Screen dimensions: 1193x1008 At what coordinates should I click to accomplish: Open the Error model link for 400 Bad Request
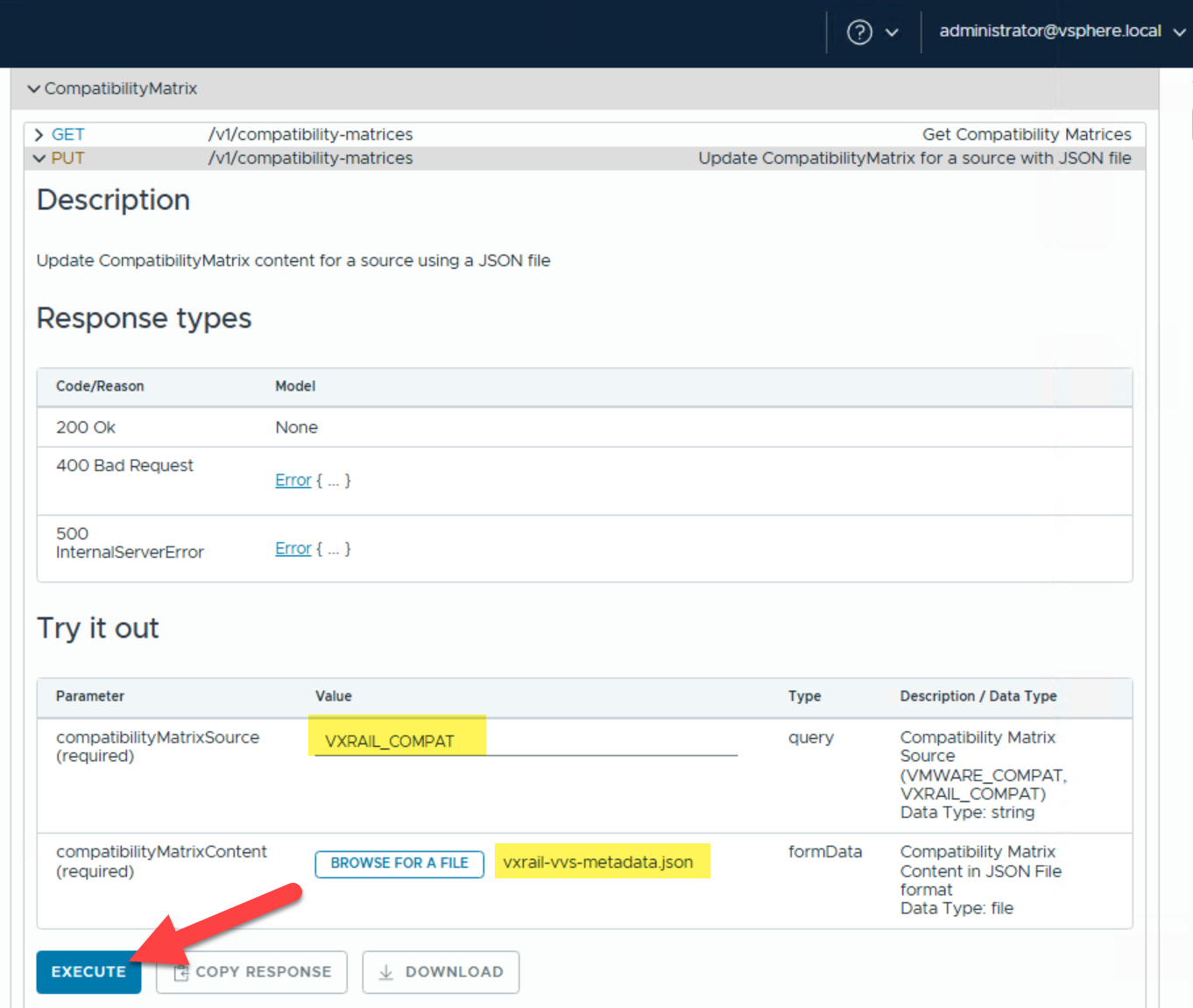tap(293, 480)
